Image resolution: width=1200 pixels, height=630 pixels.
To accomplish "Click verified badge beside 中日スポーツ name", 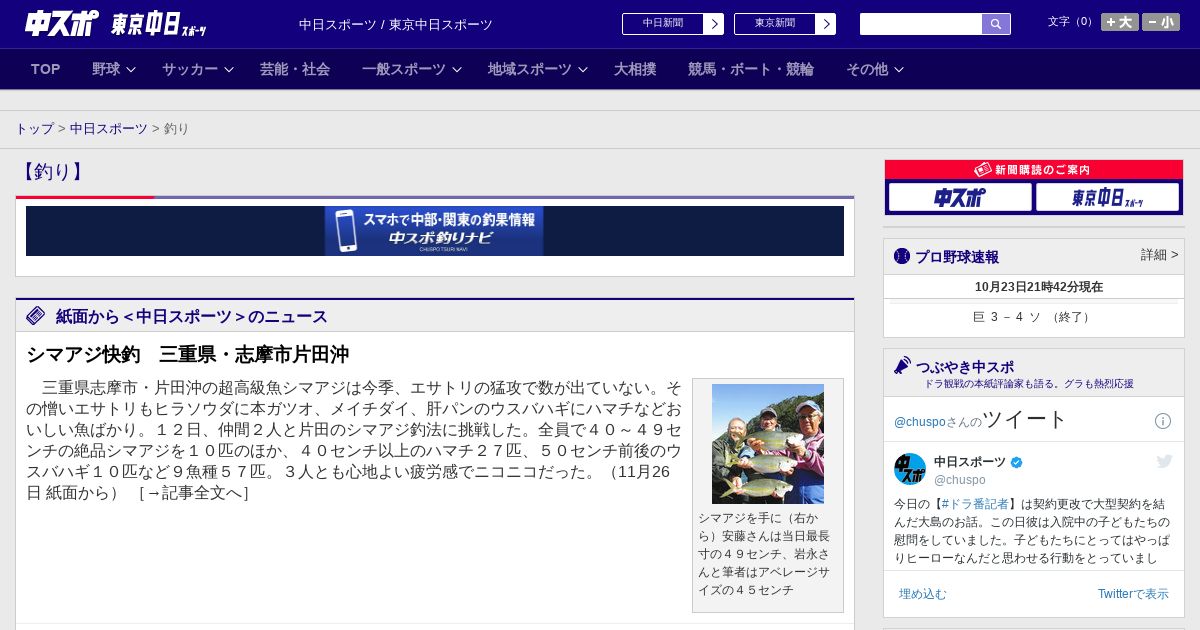I will click(x=1017, y=462).
